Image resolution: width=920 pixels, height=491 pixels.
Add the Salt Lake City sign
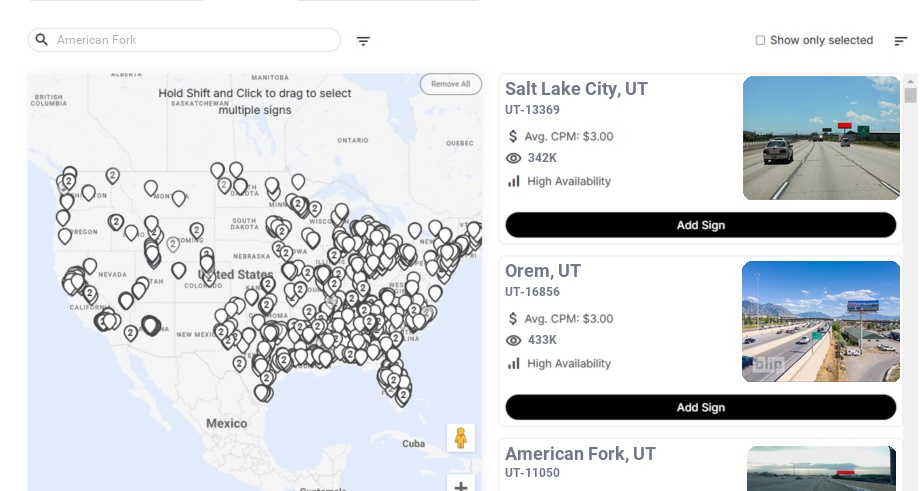click(x=700, y=225)
